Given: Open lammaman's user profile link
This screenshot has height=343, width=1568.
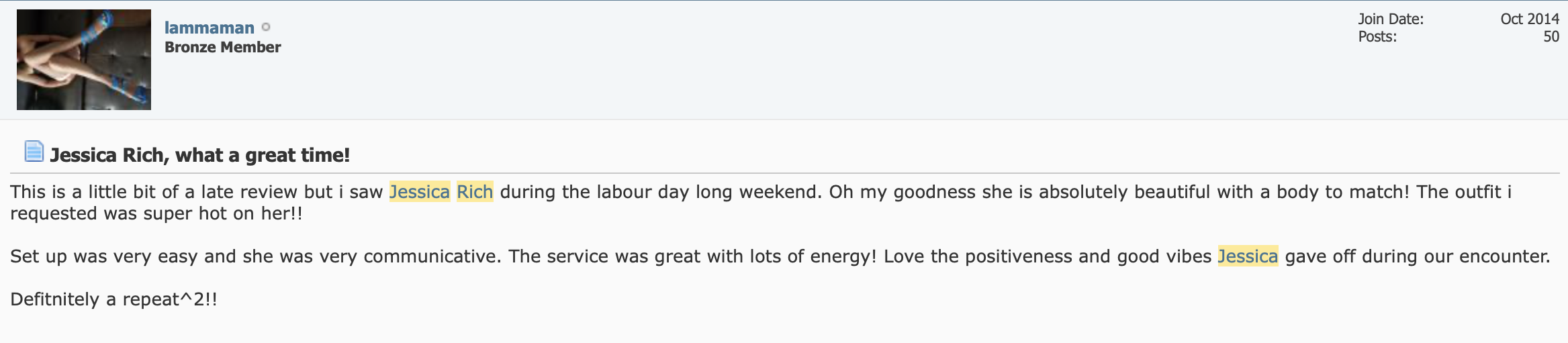Looking at the screenshot, I should click(x=209, y=28).
